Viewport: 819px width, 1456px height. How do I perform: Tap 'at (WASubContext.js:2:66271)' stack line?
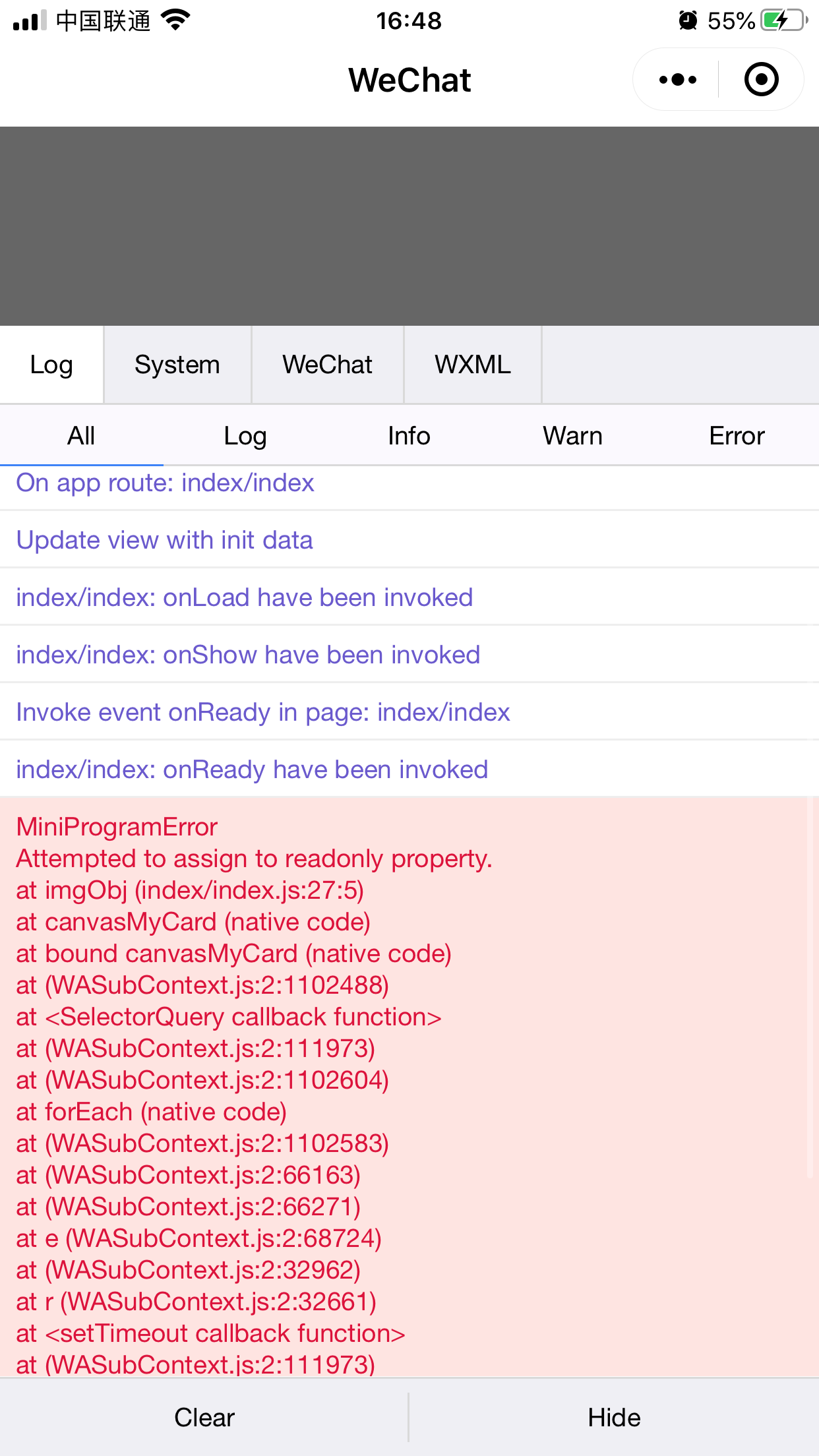click(189, 1207)
